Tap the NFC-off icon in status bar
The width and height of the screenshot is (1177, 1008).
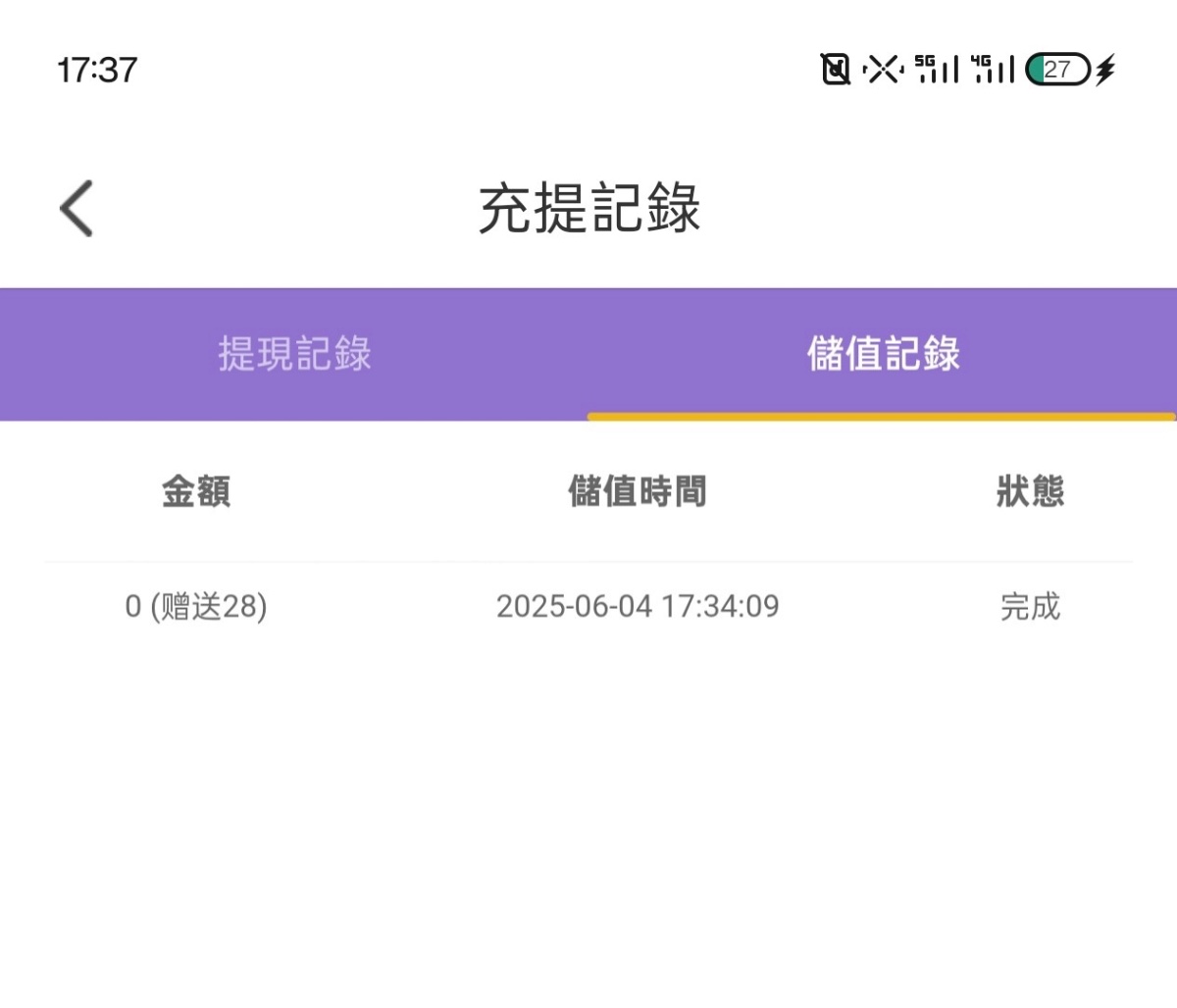(835, 70)
